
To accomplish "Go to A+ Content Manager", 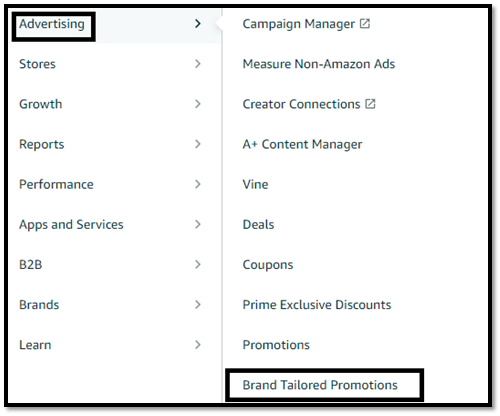I will point(302,144).
